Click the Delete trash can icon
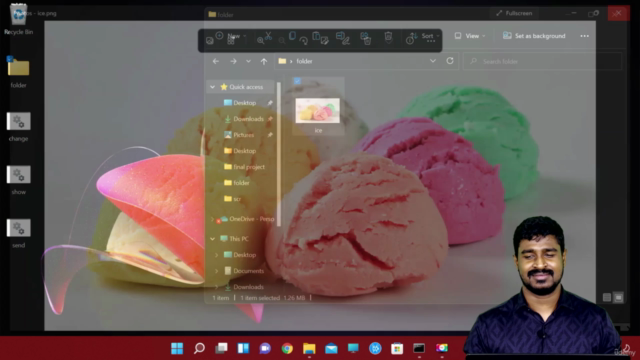 coord(388,37)
